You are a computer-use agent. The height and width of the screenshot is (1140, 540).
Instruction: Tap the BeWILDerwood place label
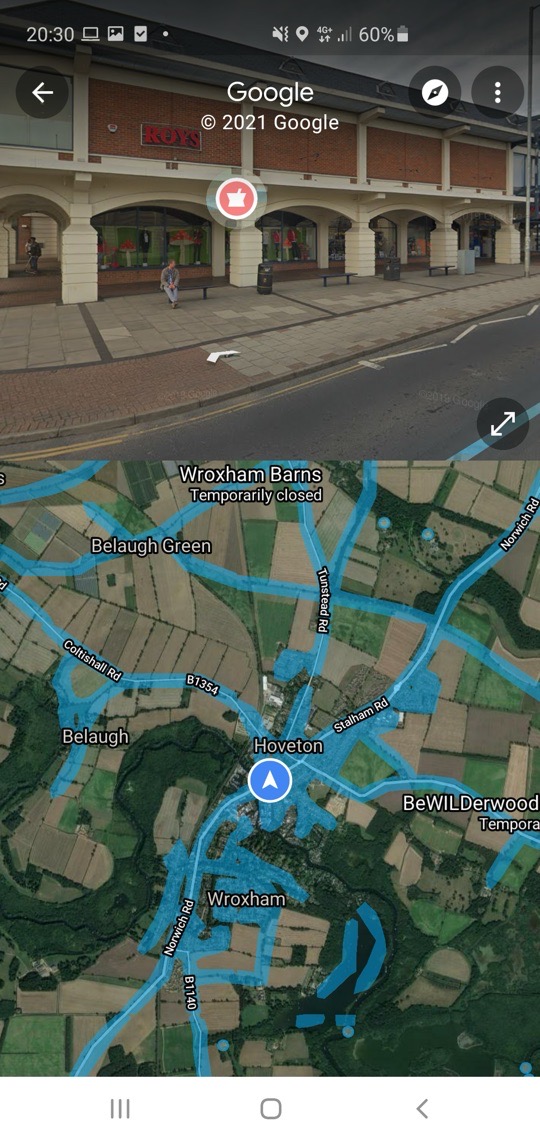pyautogui.click(x=471, y=803)
